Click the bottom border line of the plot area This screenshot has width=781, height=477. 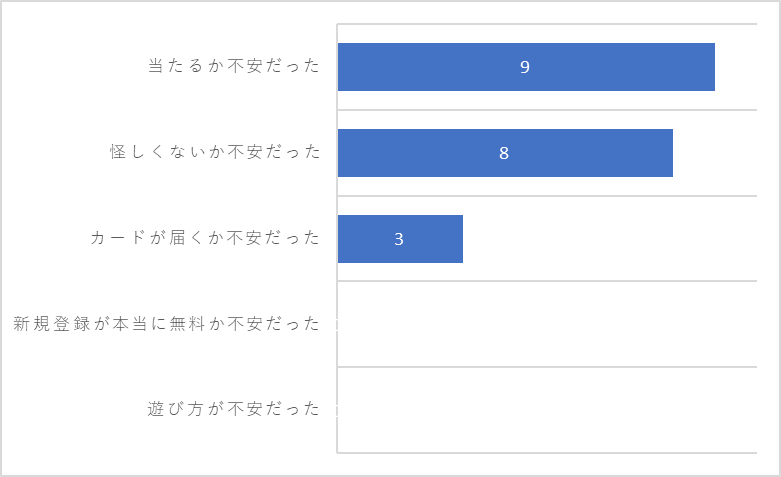coord(547,453)
